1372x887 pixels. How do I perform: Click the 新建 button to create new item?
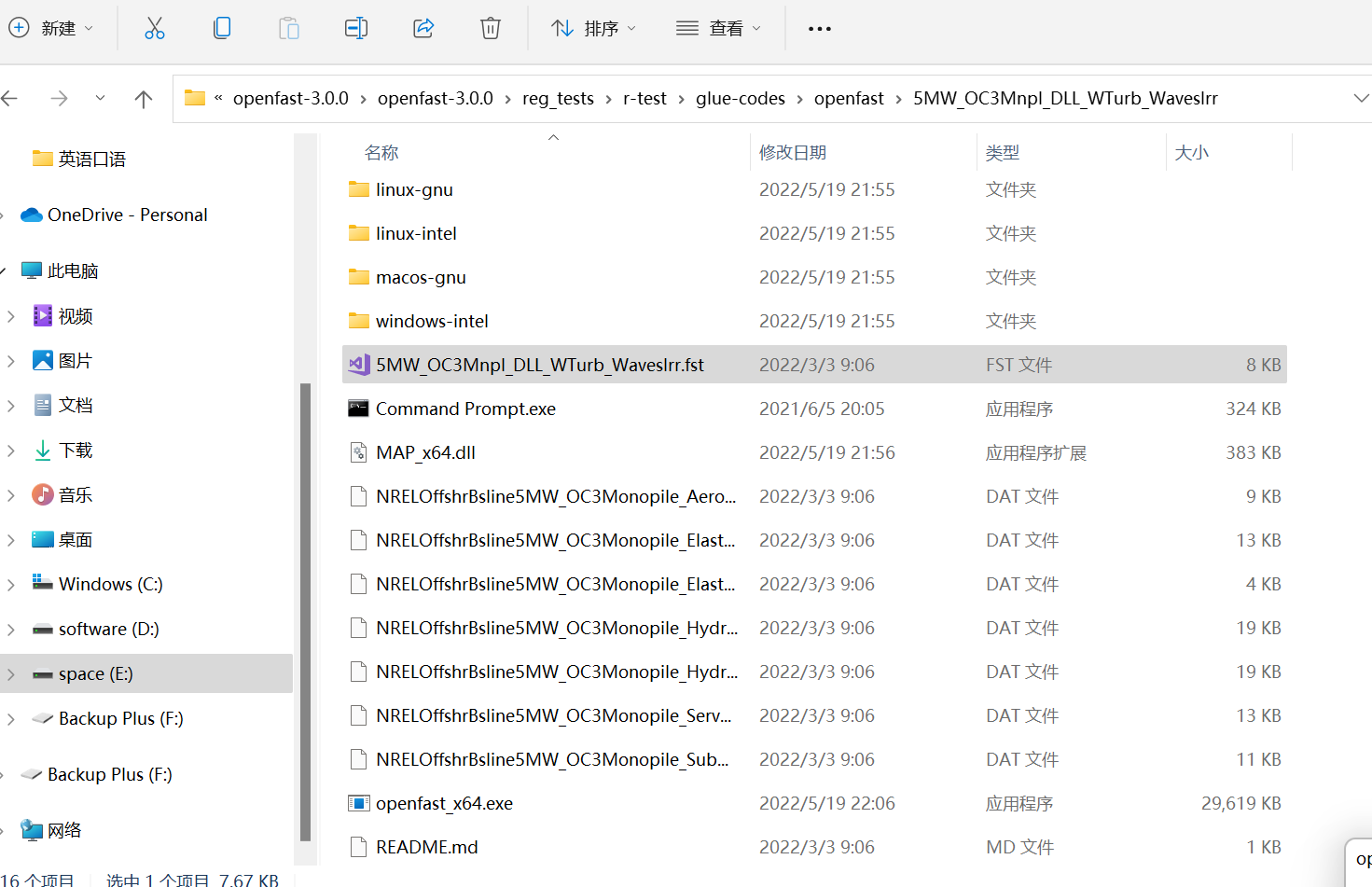click(x=53, y=28)
